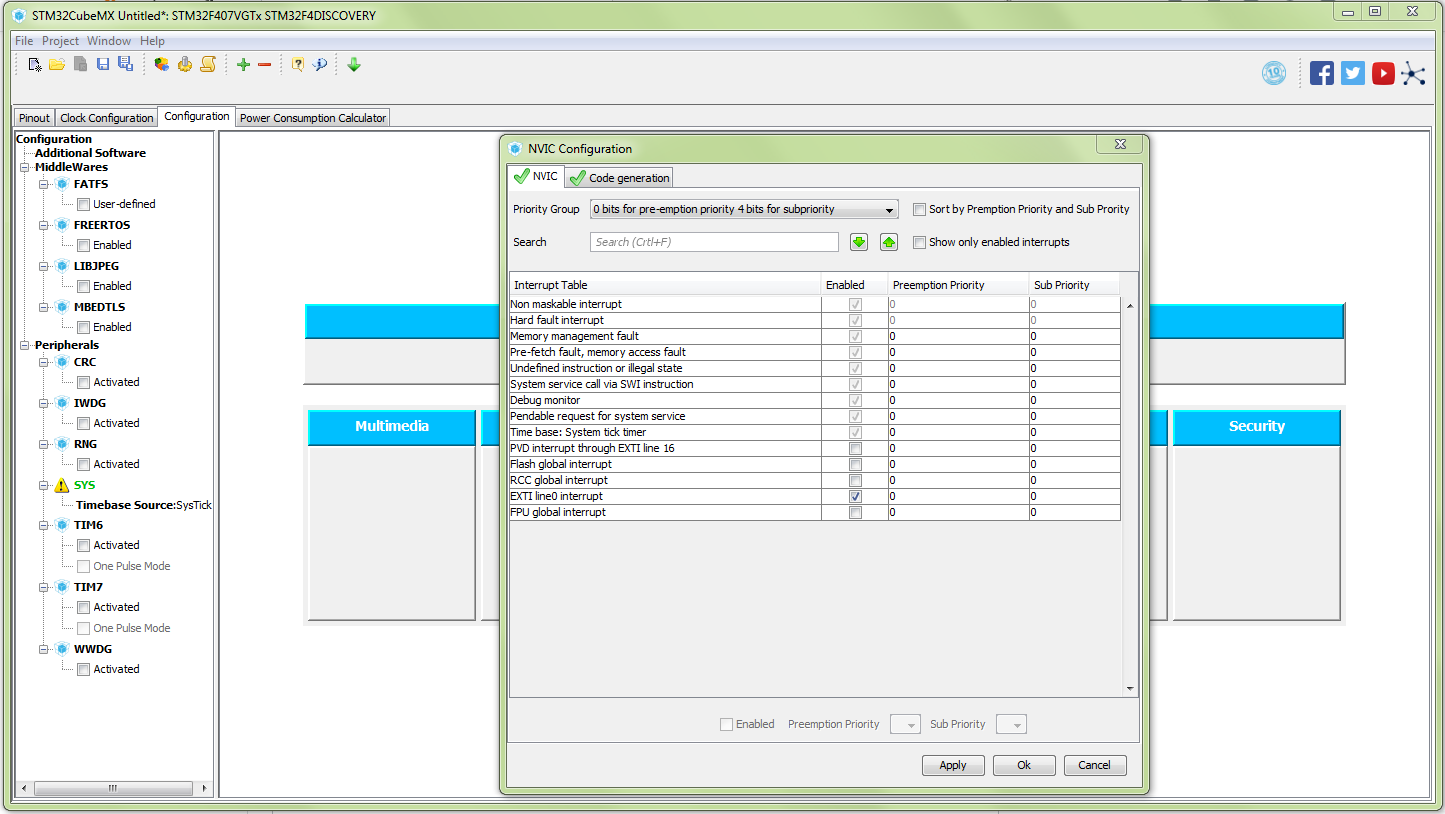Open the Power Consumption Calculator tab
The width and height of the screenshot is (1445, 814).
pos(312,118)
